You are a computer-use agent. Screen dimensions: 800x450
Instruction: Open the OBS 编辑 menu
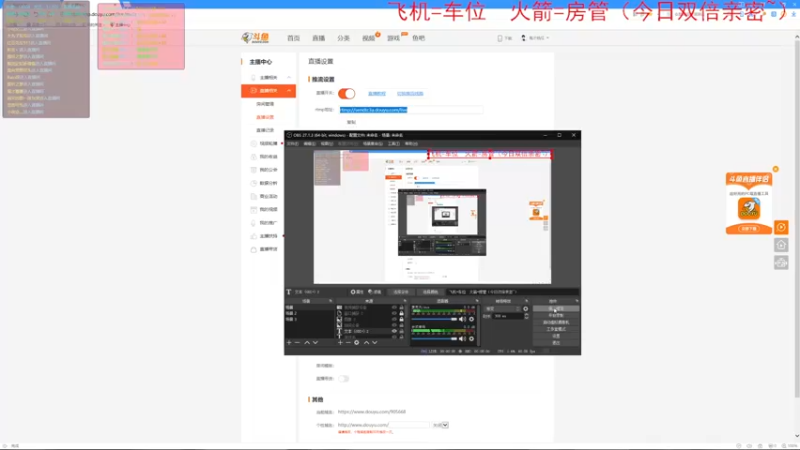pyautogui.click(x=310, y=144)
